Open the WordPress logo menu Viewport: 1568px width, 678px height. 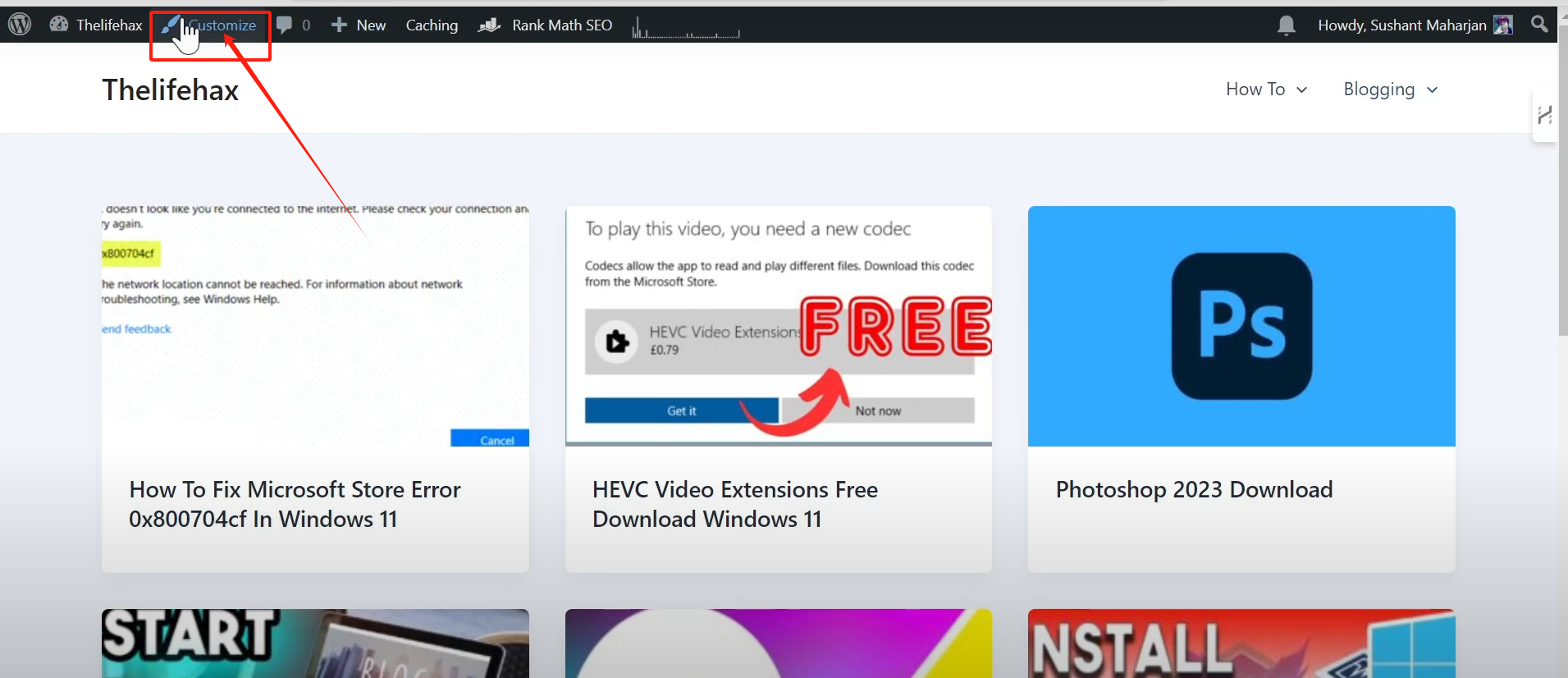coord(20,25)
